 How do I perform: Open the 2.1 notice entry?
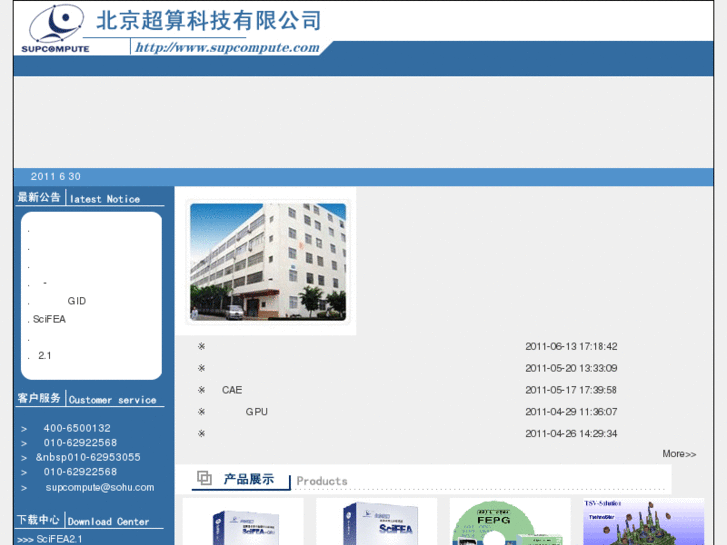tap(45, 356)
